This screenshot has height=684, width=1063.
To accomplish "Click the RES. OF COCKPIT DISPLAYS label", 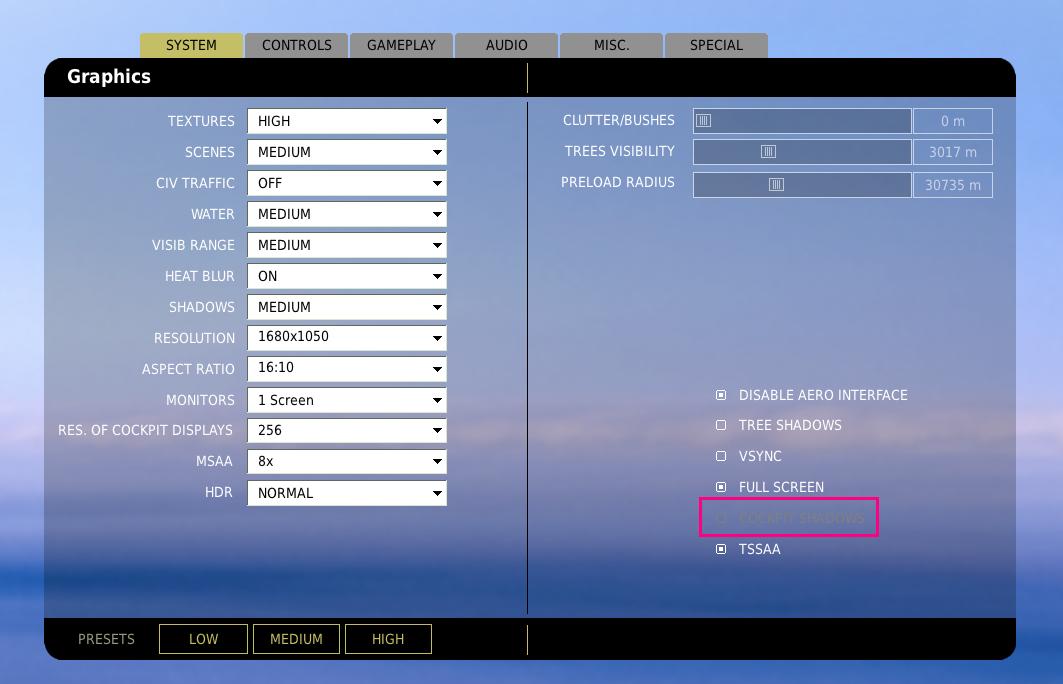I will coord(145,430).
